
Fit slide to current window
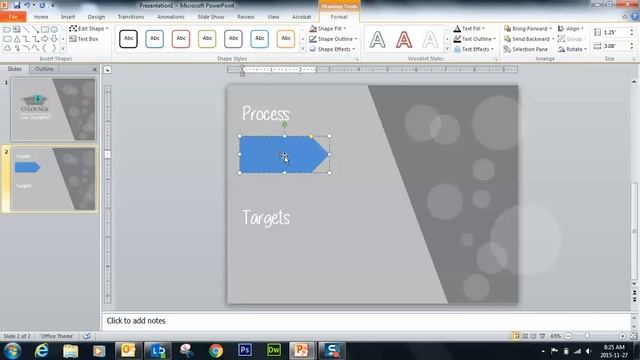point(633,336)
